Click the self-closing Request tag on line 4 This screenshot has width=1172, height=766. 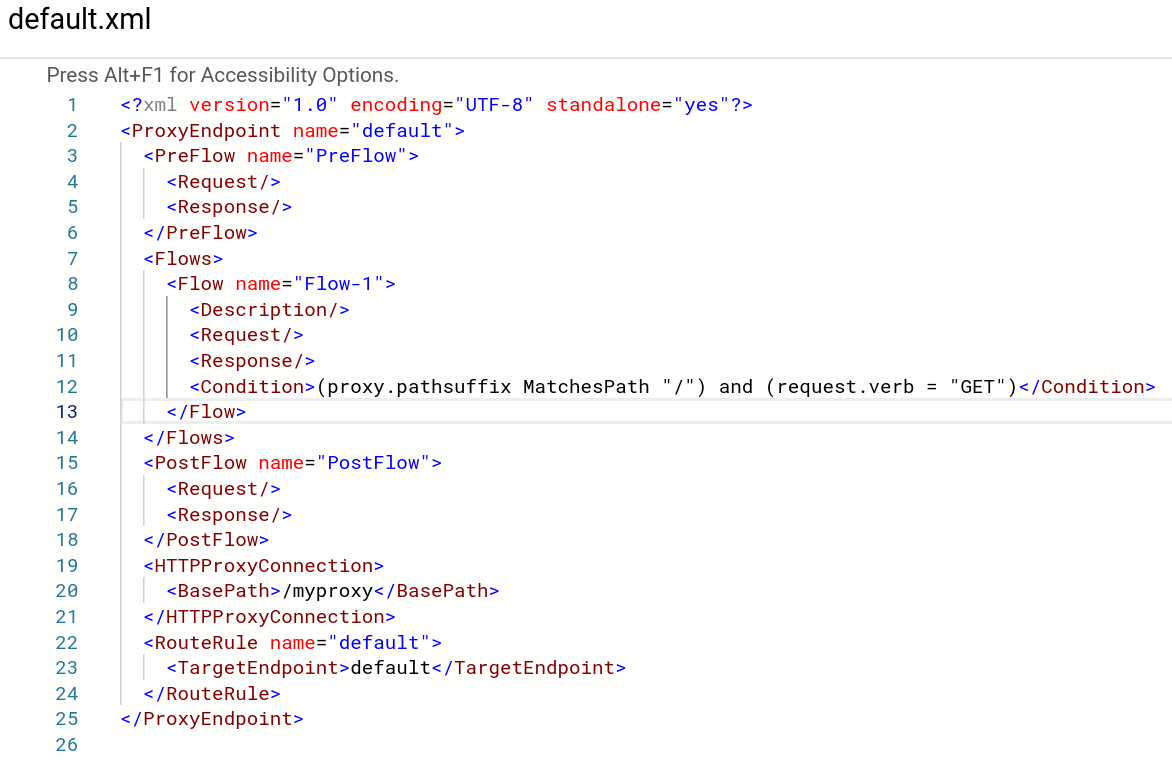222,181
